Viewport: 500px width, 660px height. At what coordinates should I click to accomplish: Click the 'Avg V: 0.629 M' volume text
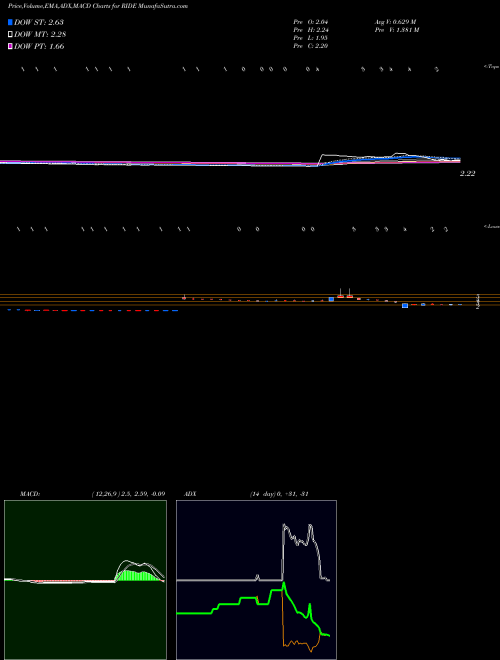pos(396,22)
